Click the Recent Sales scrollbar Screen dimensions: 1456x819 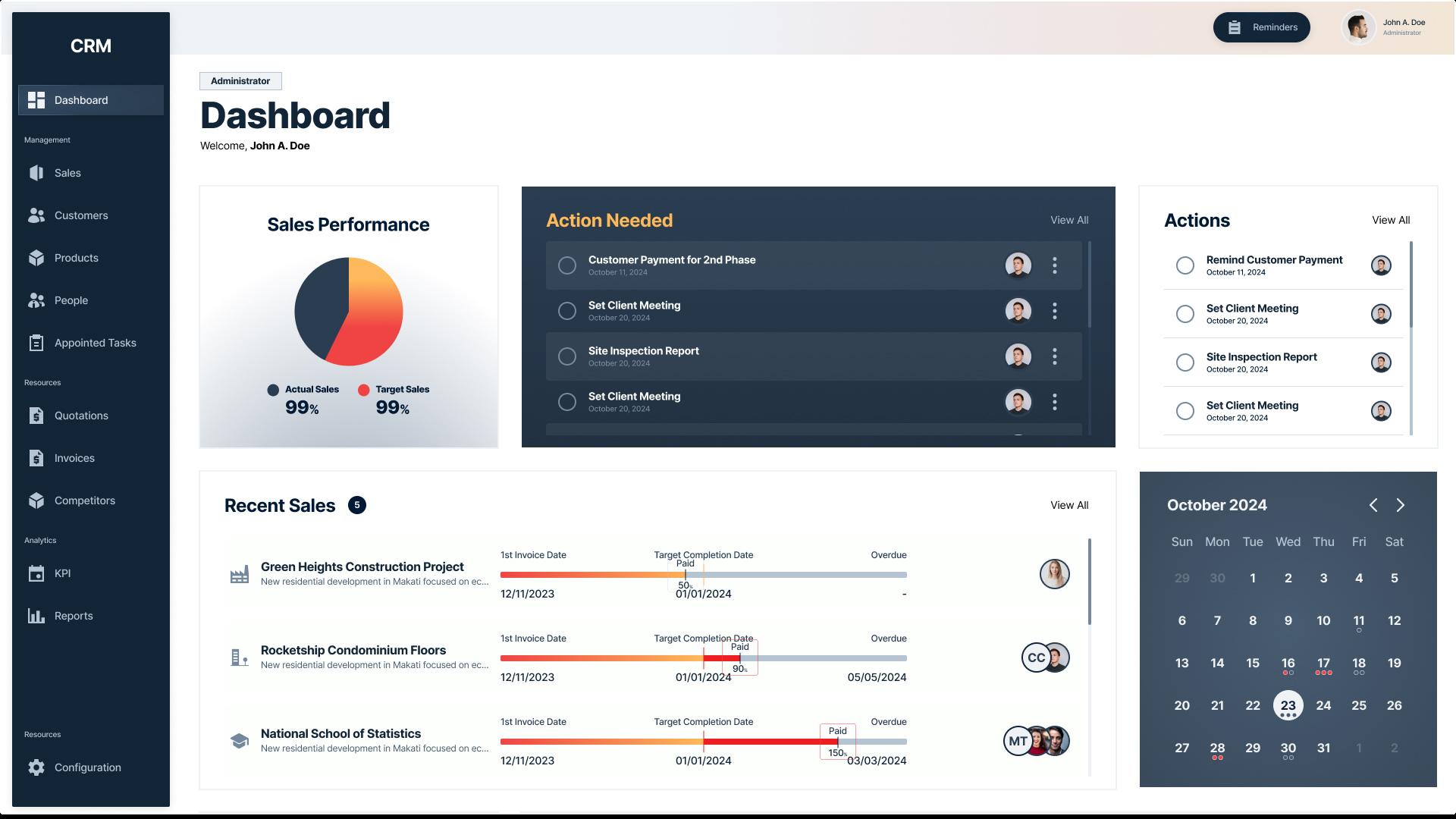[x=1090, y=582]
